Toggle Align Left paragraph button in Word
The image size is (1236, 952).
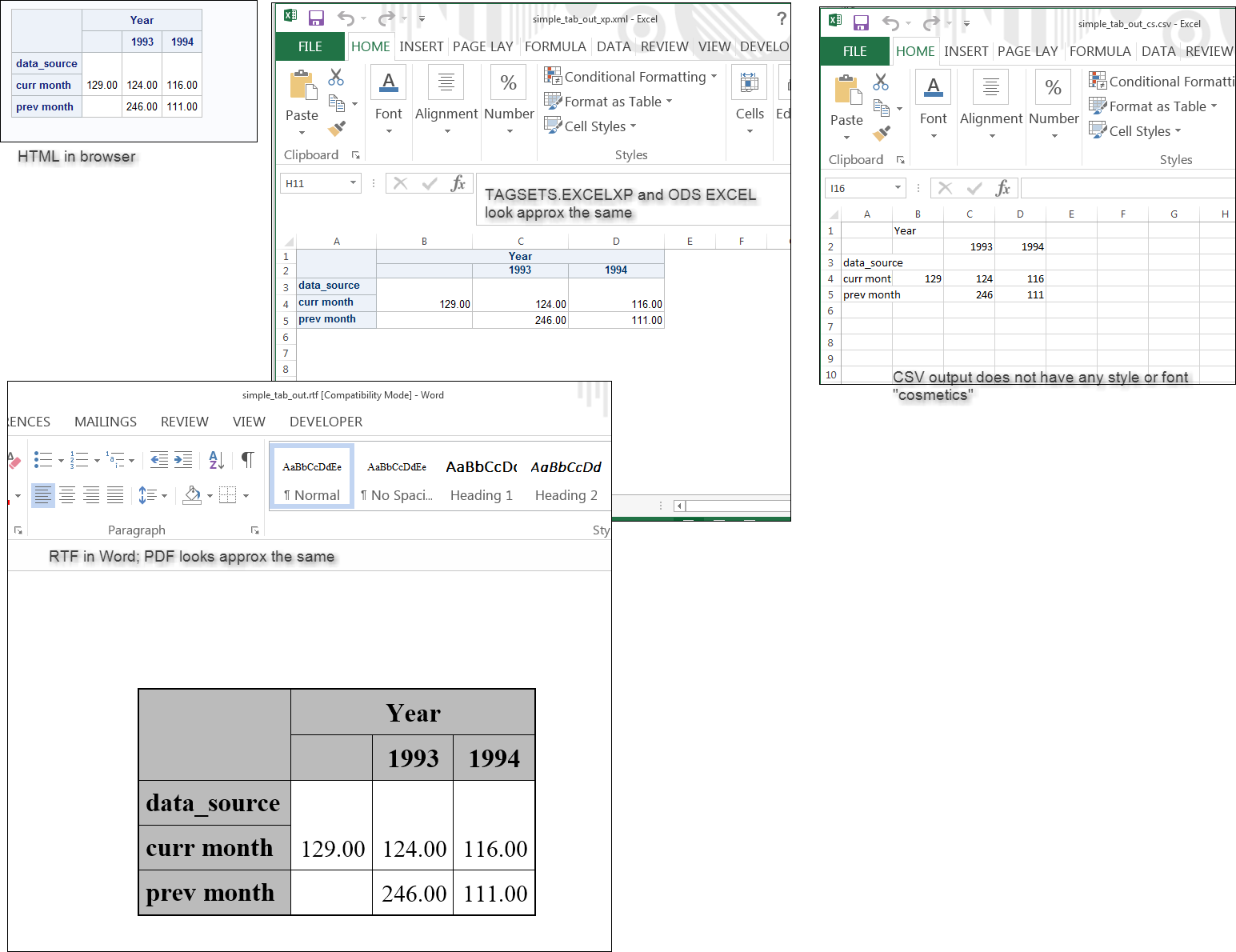pos(43,495)
